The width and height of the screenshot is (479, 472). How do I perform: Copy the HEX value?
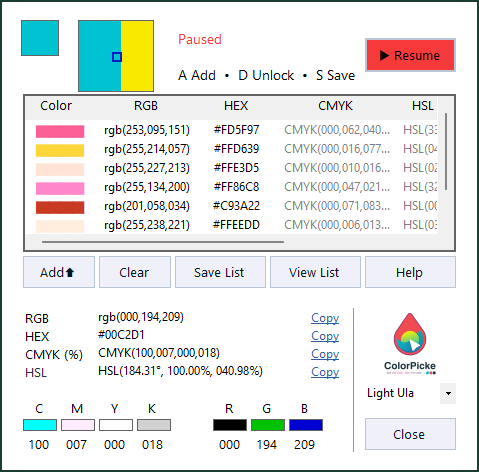(x=325, y=336)
